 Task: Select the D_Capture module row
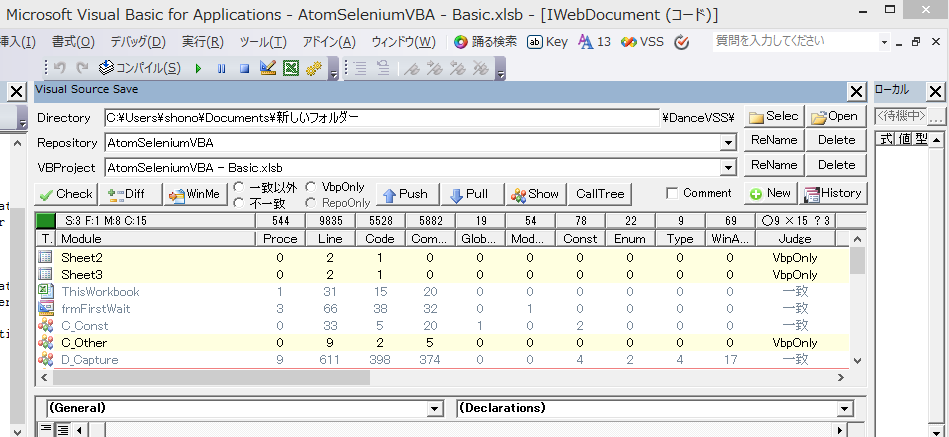(442, 360)
